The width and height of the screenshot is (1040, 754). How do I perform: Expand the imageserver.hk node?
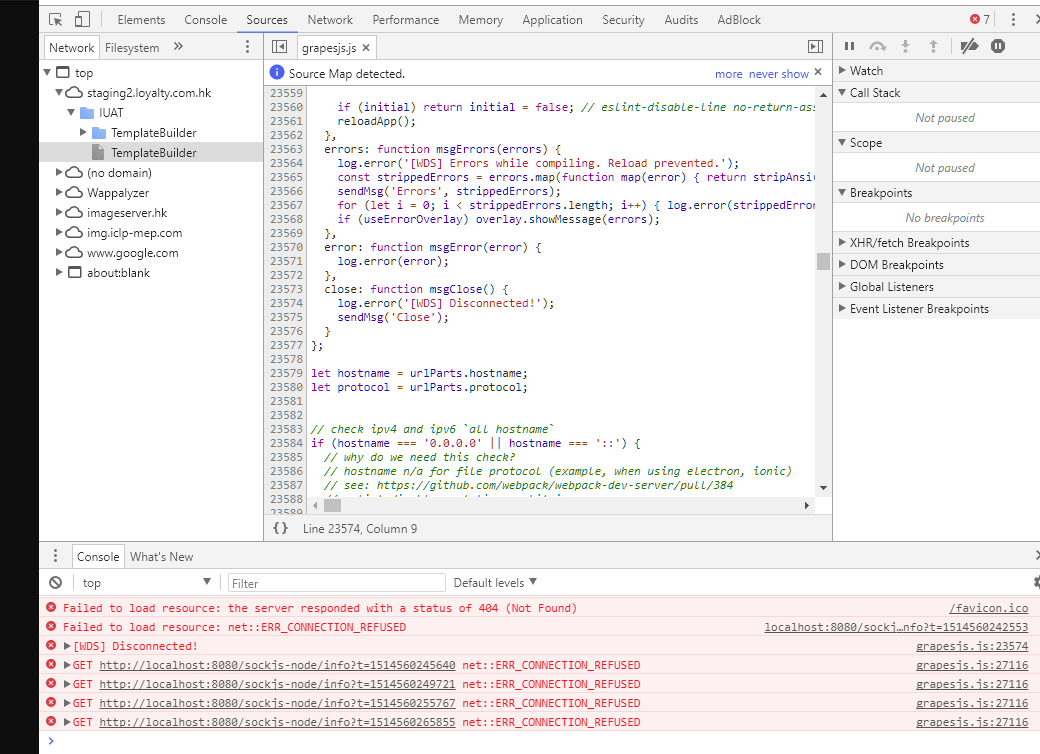tap(59, 212)
